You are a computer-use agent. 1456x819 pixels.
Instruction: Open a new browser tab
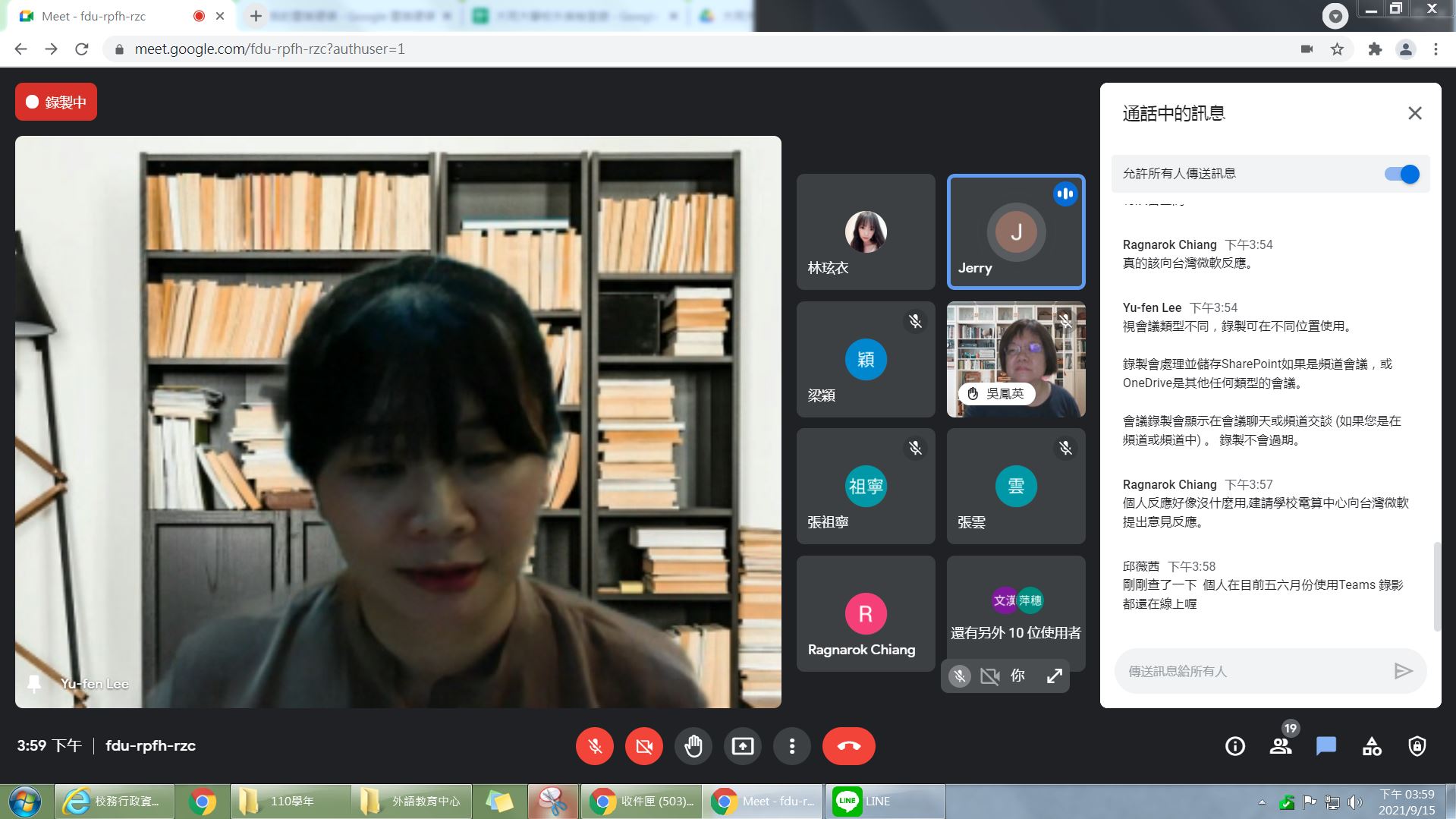[256, 16]
